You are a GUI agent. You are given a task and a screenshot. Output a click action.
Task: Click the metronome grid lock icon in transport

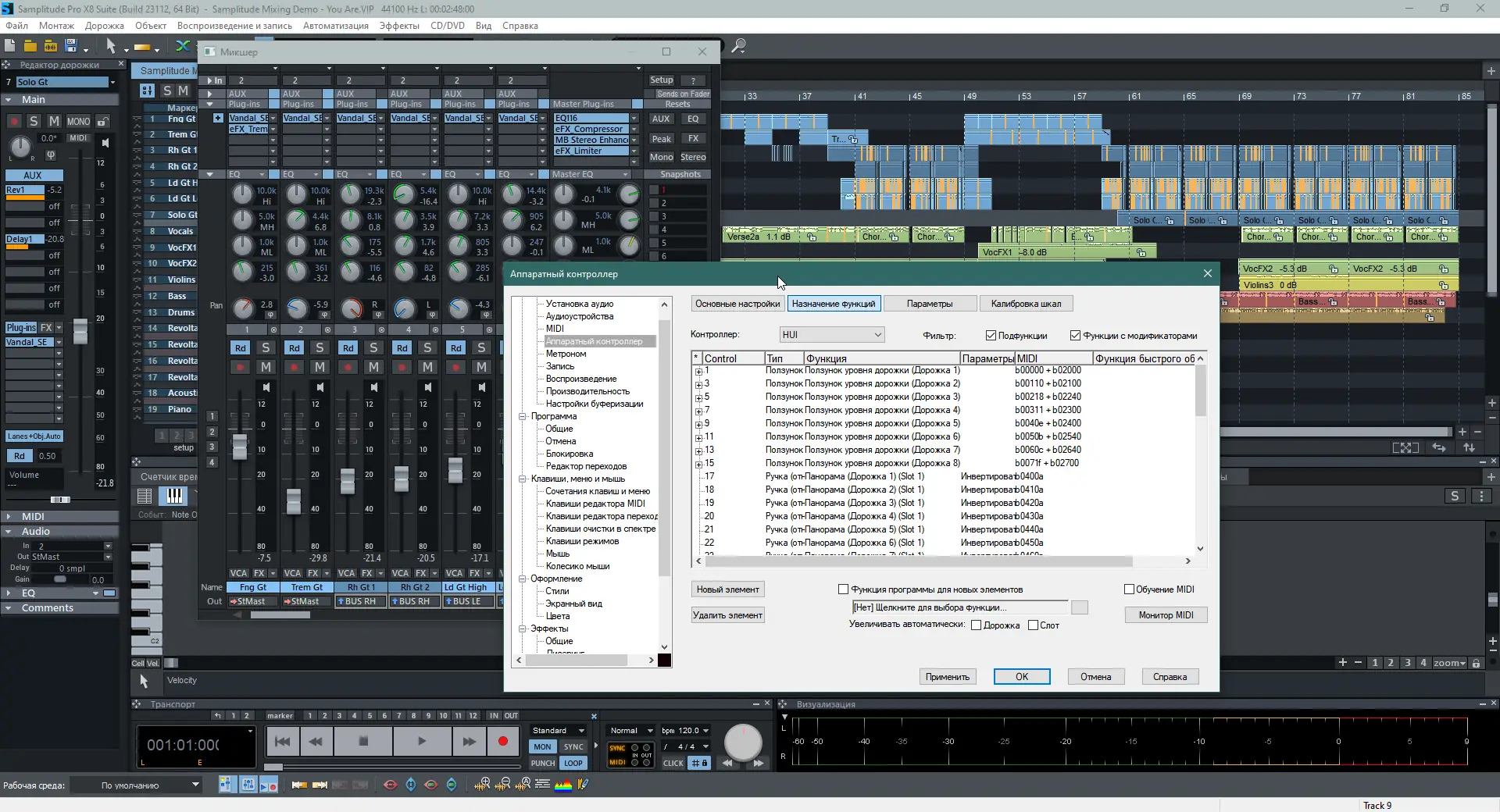(x=699, y=763)
